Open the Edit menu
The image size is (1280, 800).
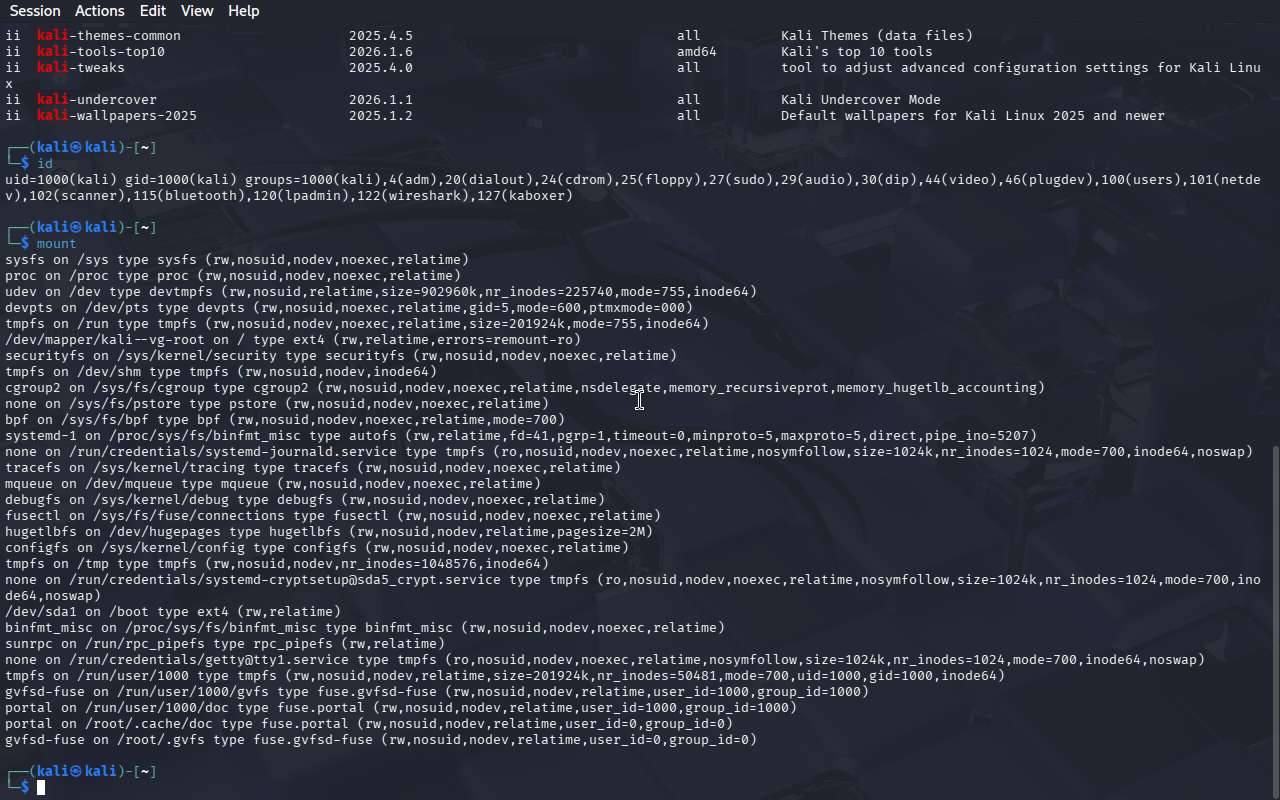[153, 11]
